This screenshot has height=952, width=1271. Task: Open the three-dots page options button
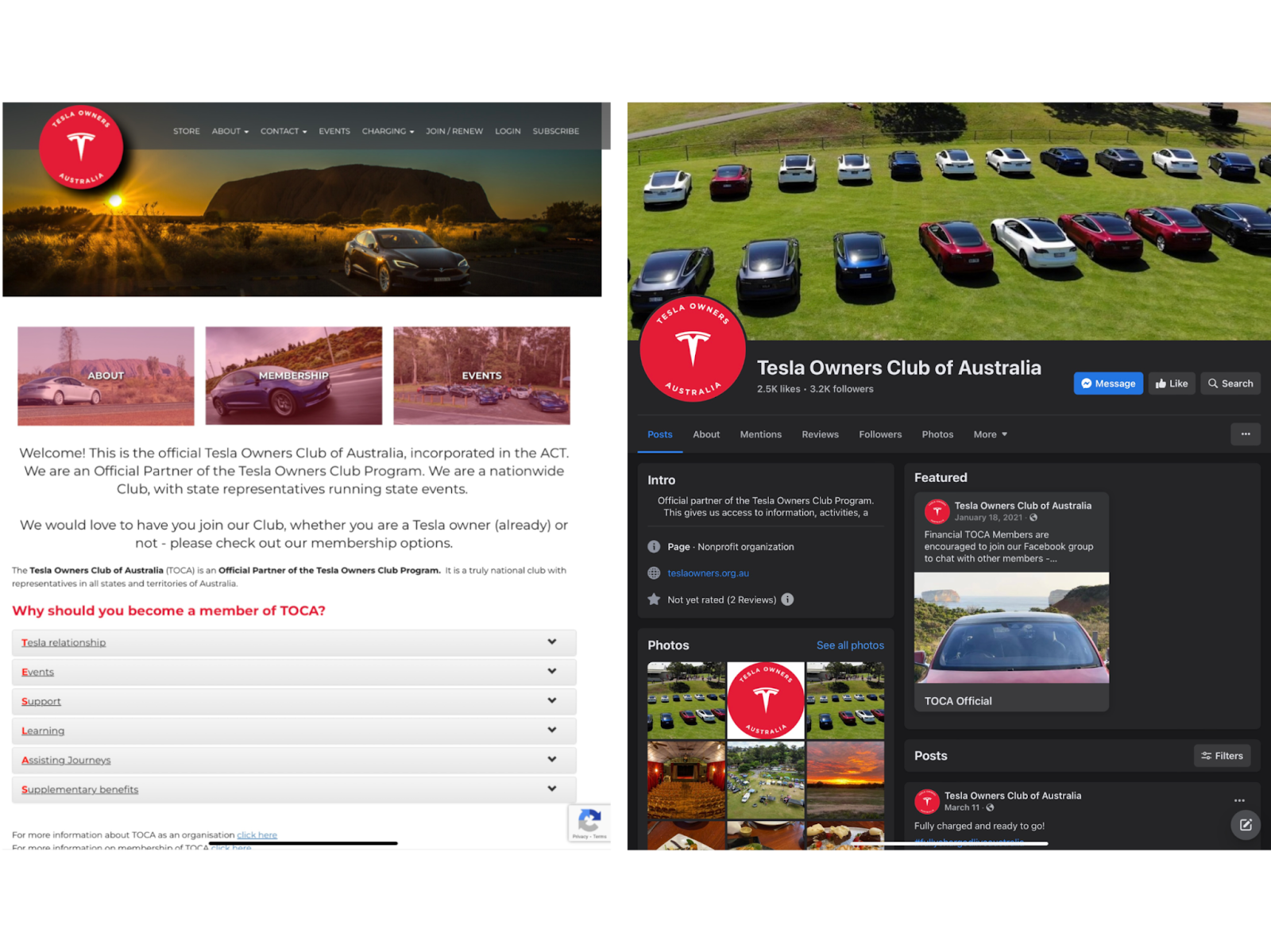point(1246,434)
